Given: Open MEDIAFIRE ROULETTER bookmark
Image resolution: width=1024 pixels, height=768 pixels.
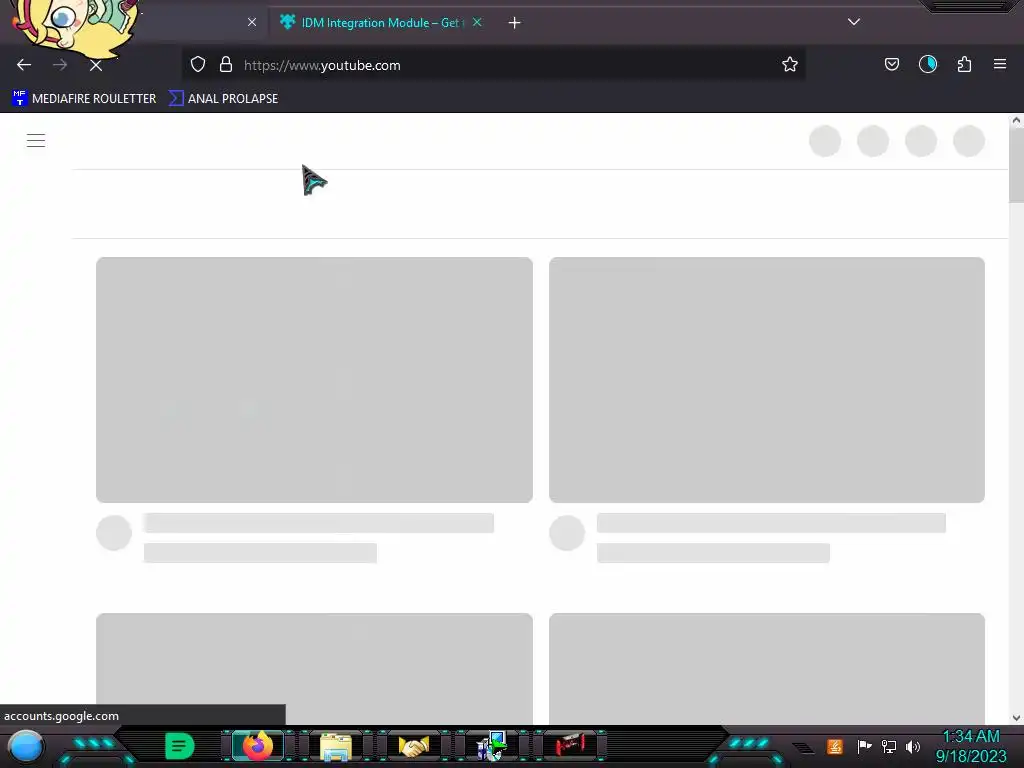Looking at the screenshot, I should click(x=84, y=99).
